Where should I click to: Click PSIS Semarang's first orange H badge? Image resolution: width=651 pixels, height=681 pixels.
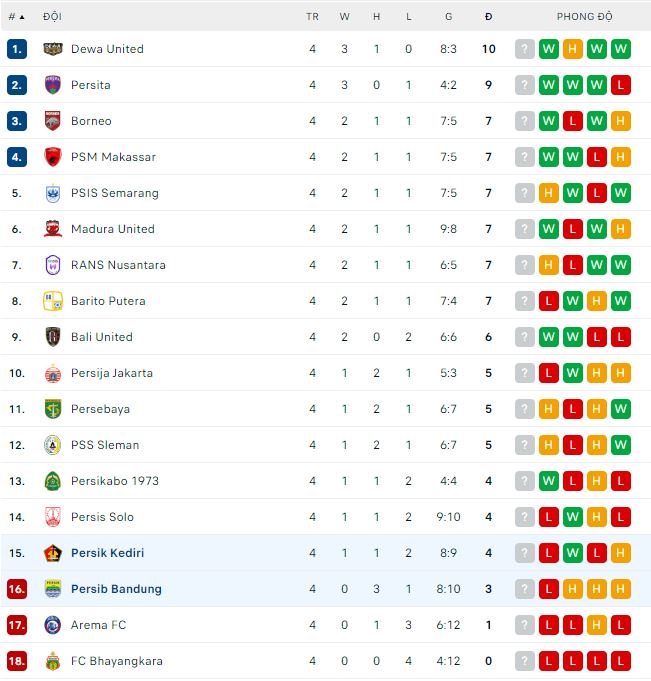549,193
